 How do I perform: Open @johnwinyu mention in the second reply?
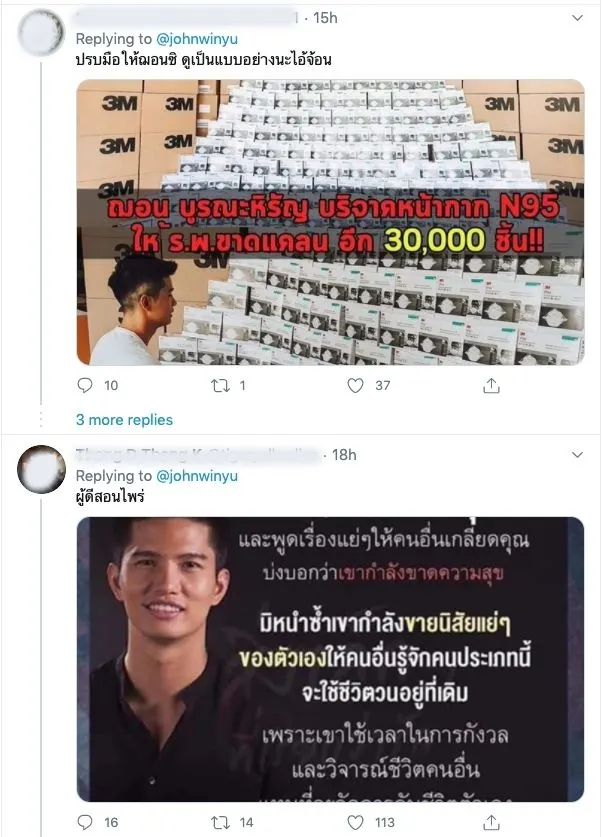point(197,476)
